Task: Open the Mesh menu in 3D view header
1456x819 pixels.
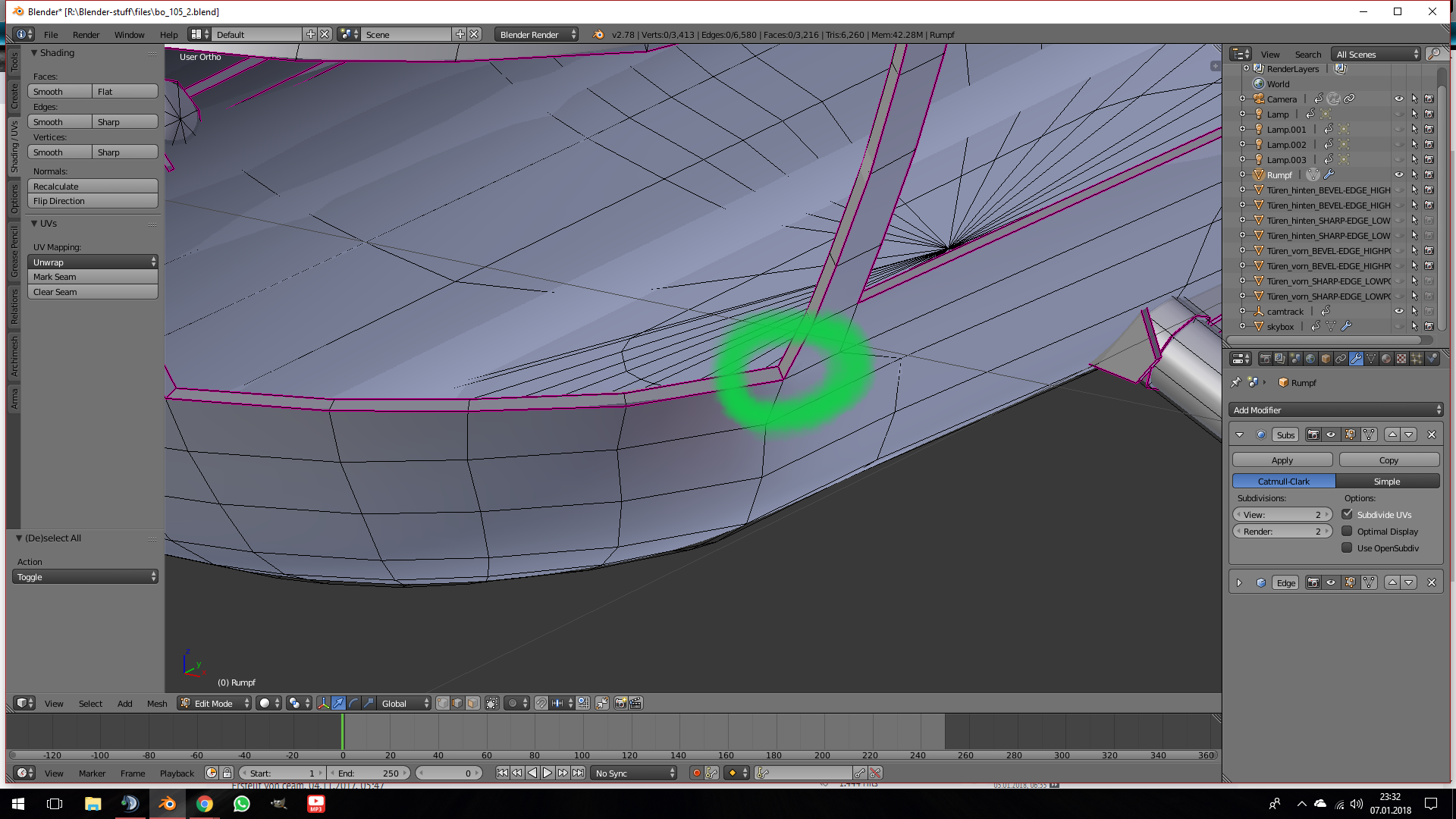Action: pos(157,704)
